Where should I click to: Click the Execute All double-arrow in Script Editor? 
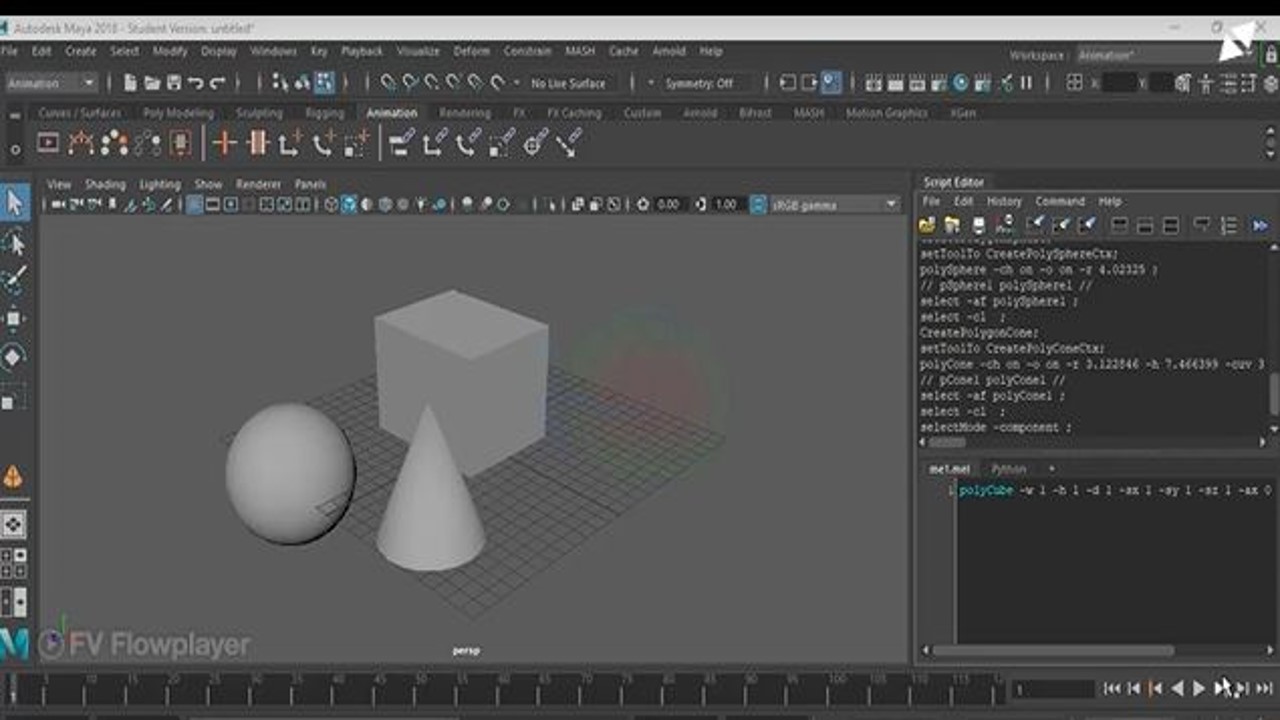click(x=1261, y=226)
